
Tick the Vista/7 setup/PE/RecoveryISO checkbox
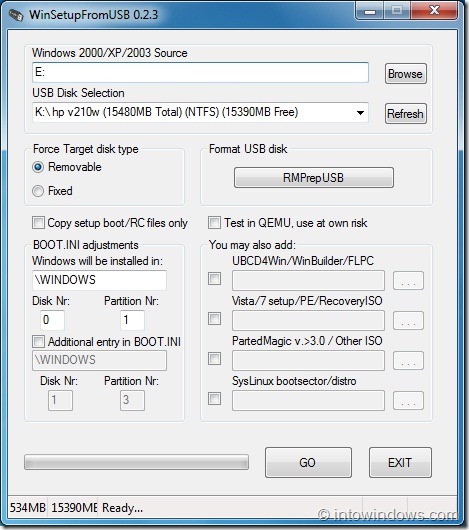coord(214,318)
